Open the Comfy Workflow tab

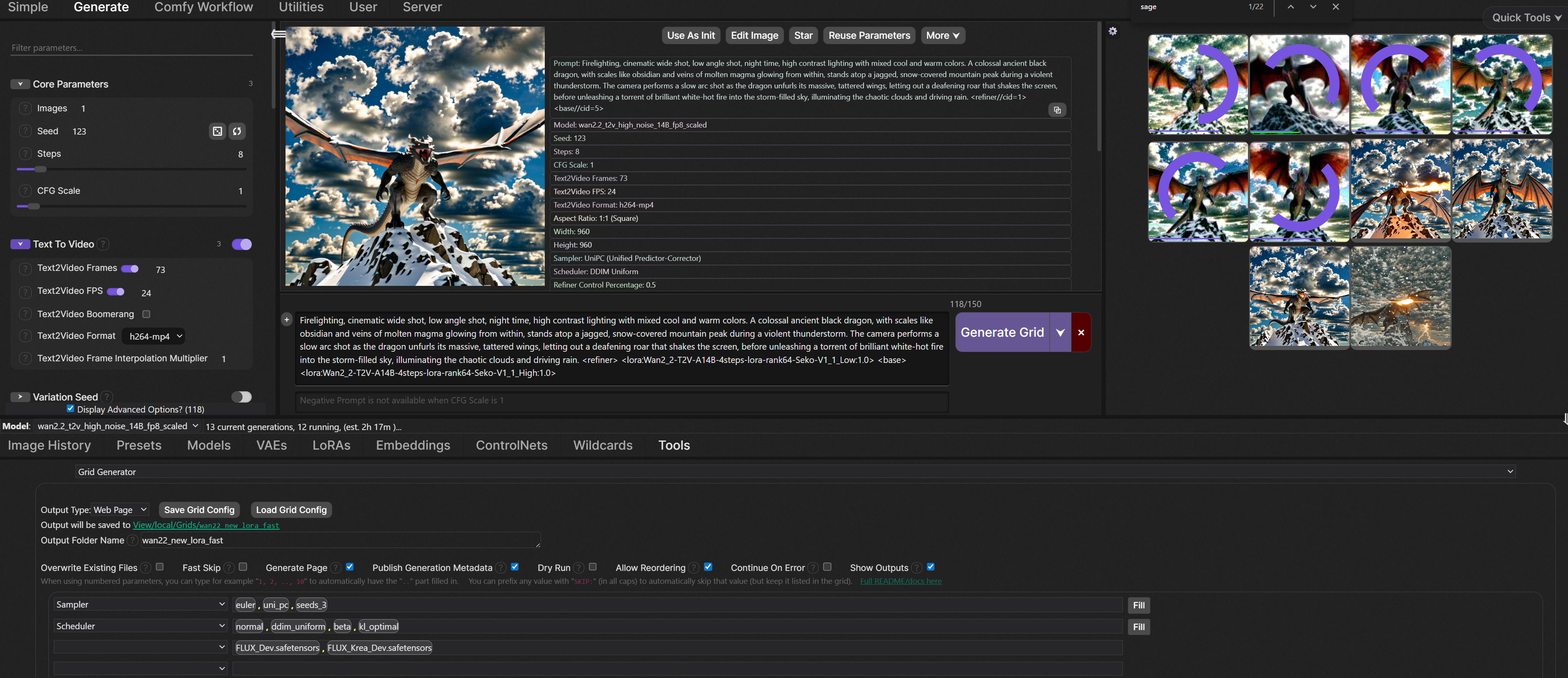(x=203, y=8)
